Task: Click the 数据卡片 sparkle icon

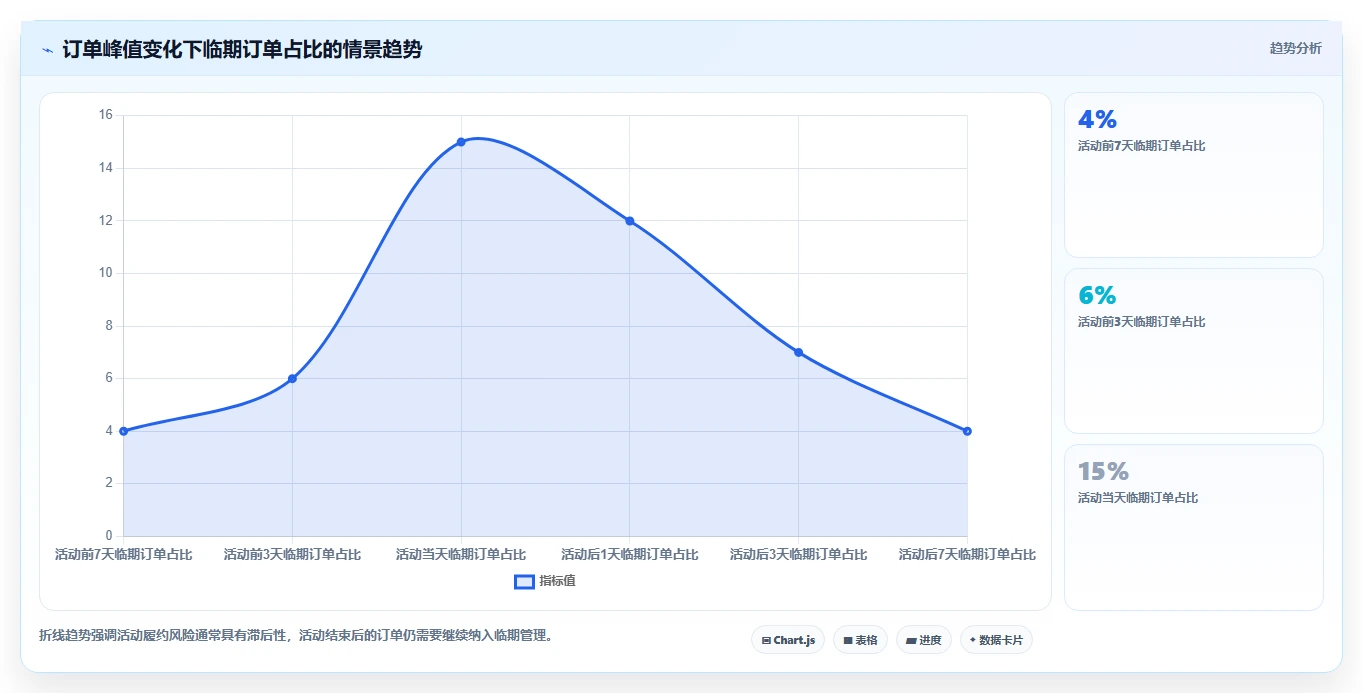Action: tap(973, 640)
